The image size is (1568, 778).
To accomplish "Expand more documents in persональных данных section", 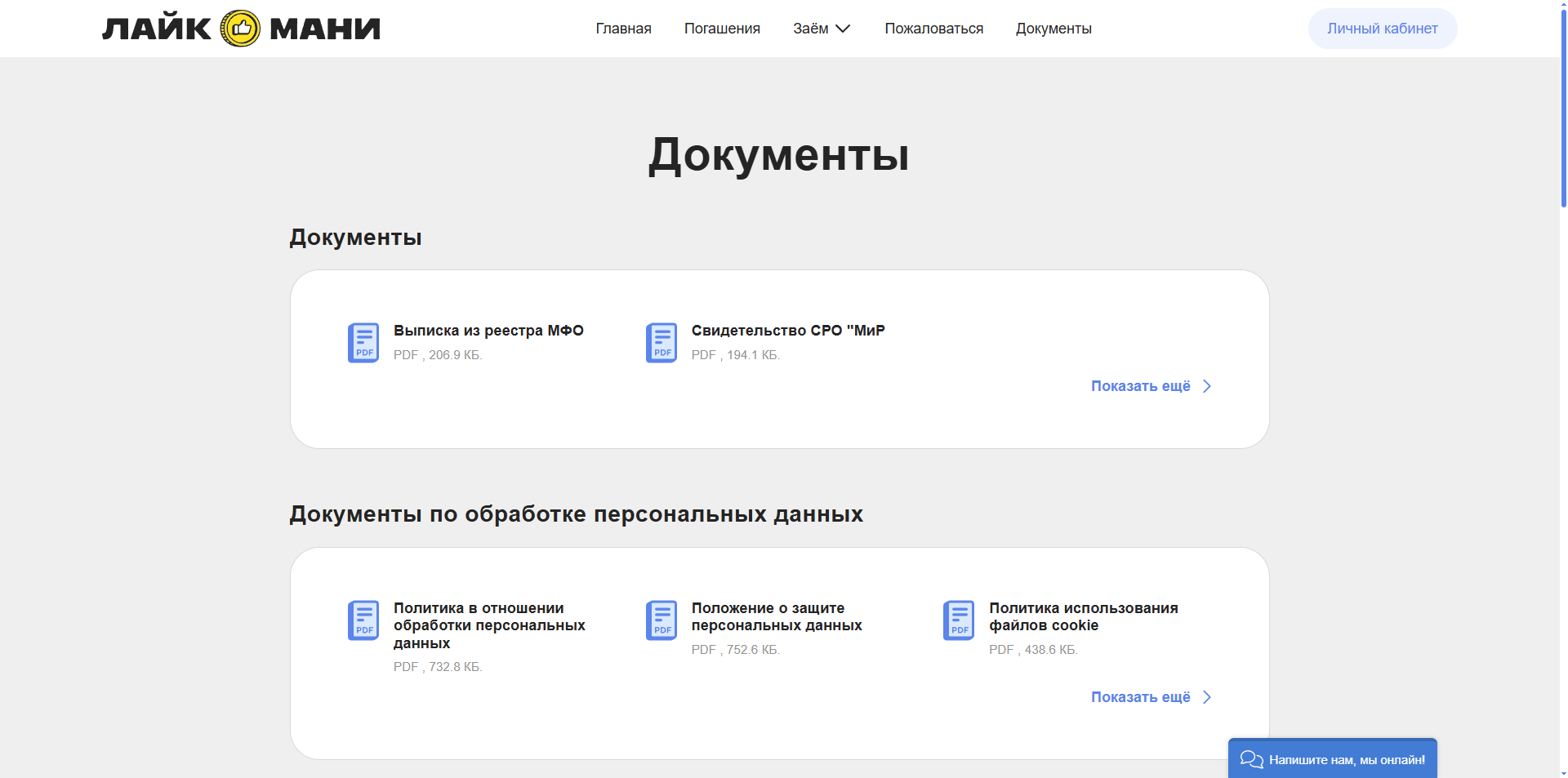I will (1142, 697).
